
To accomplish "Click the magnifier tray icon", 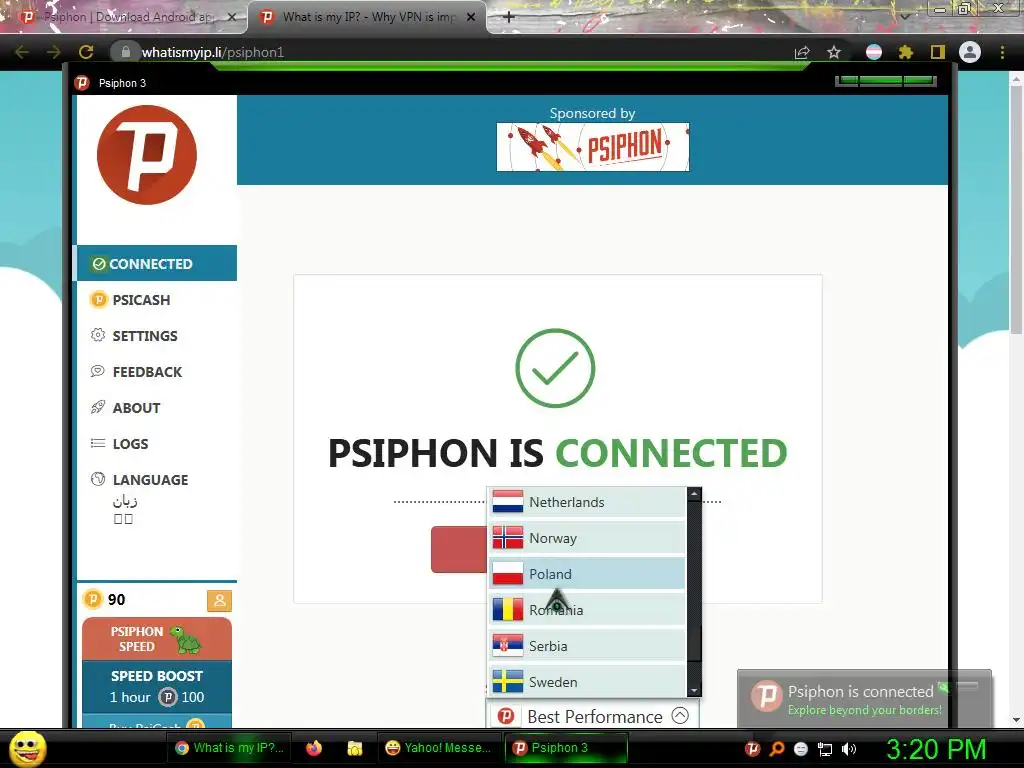I will pos(777,748).
